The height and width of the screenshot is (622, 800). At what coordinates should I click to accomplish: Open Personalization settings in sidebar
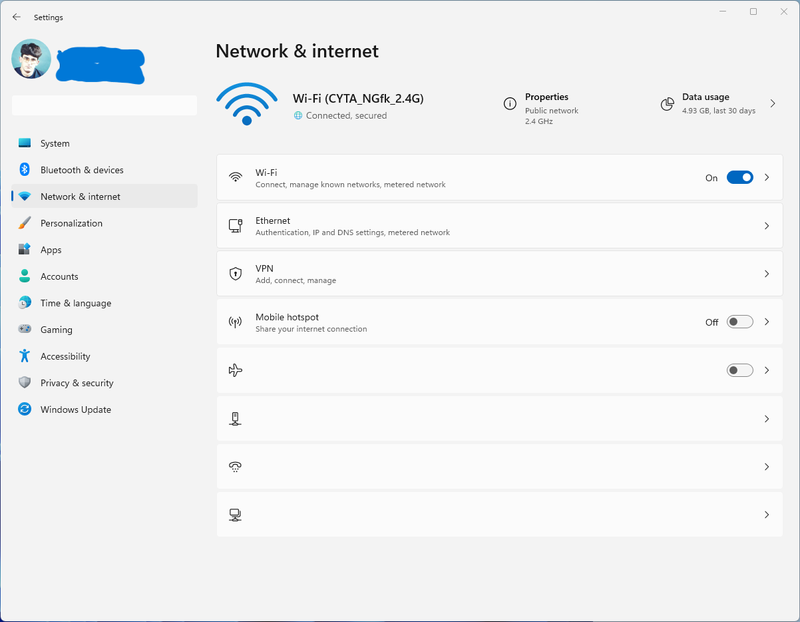pos(71,223)
